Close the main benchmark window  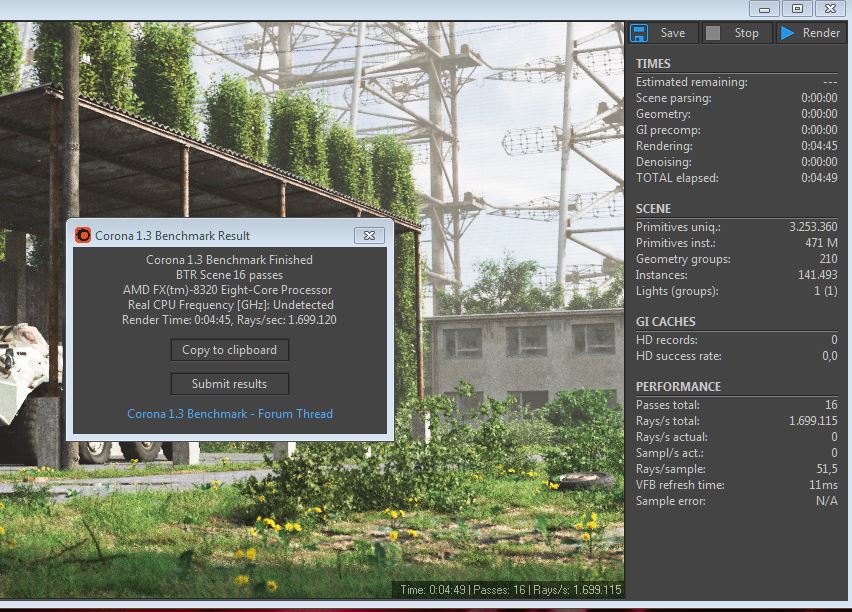(x=830, y=9)
